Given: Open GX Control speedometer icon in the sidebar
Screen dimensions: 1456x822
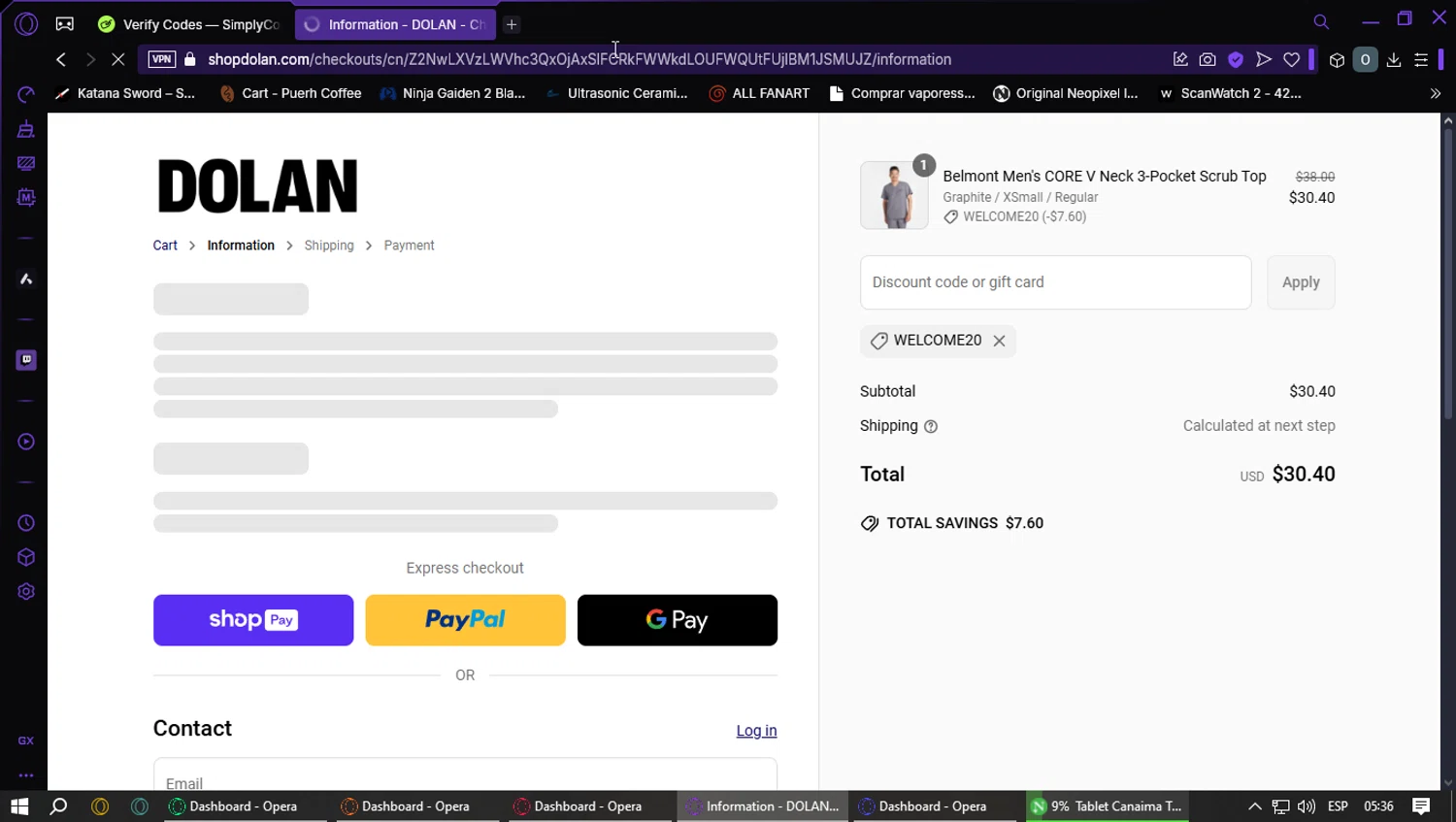Looking at the screenshot, I should click(26, 94).
